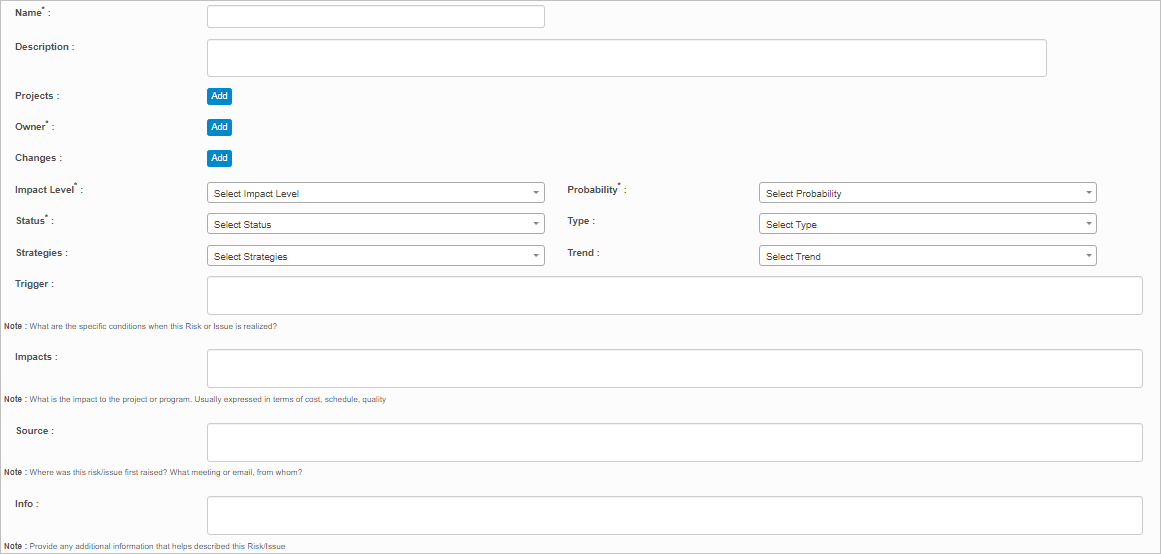The height and width of the screenshot is (554, 1161).
Task: Open the Select Impact Level dropdown
Action: tap(375, 193)
